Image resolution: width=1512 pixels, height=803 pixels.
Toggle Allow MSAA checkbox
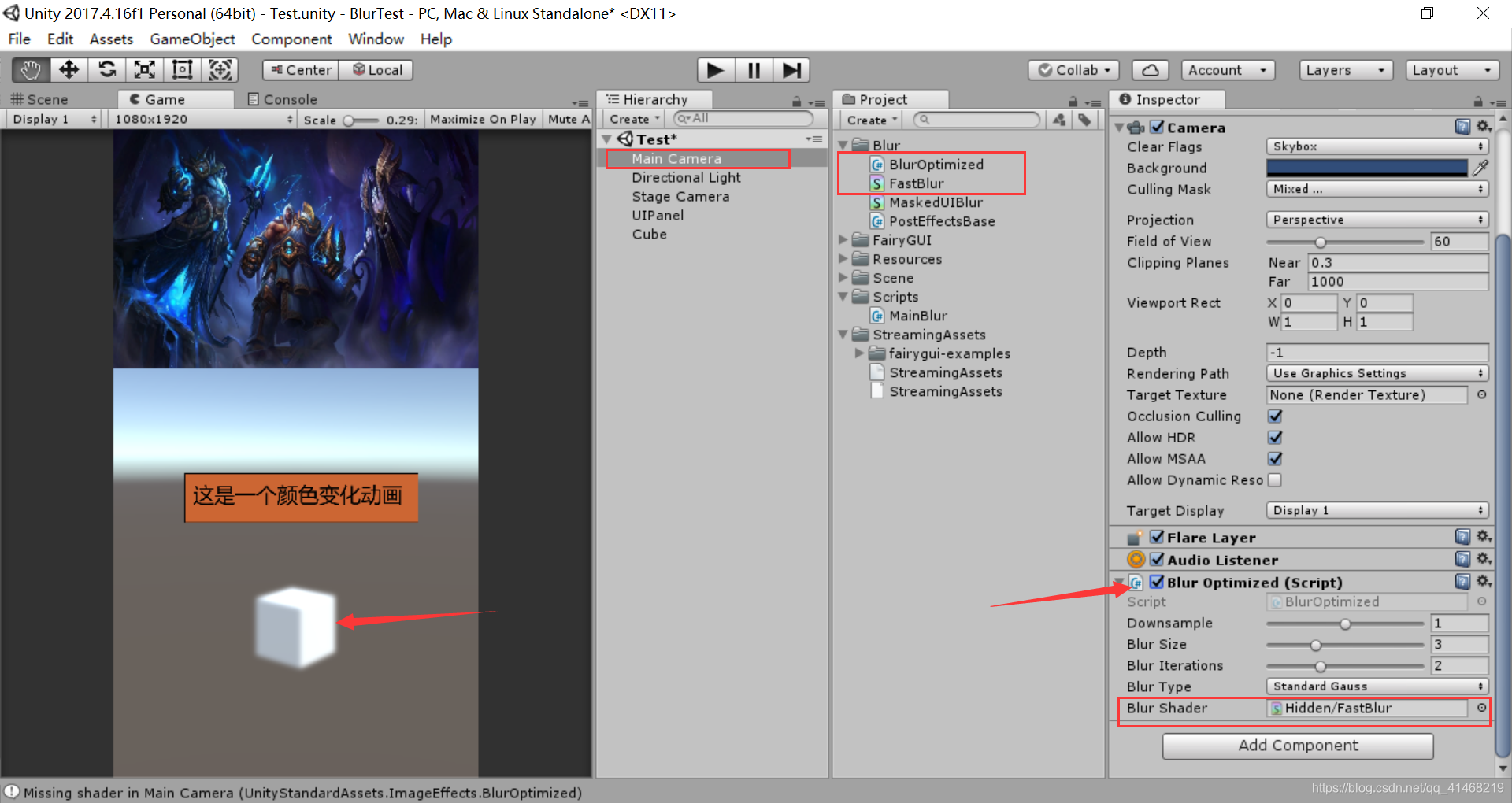tap(1275, 458)
